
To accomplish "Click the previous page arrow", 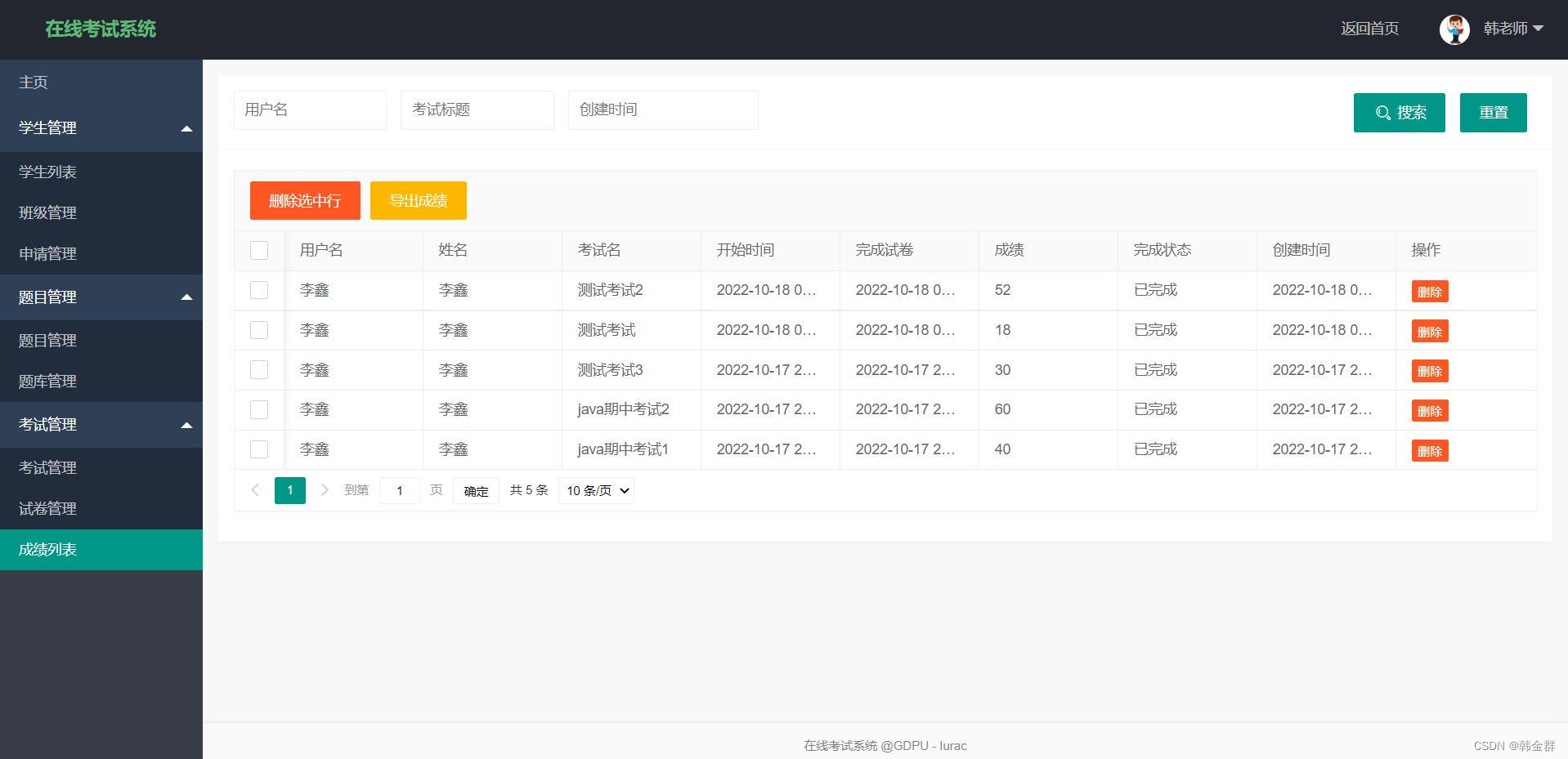I will (255, 490).
